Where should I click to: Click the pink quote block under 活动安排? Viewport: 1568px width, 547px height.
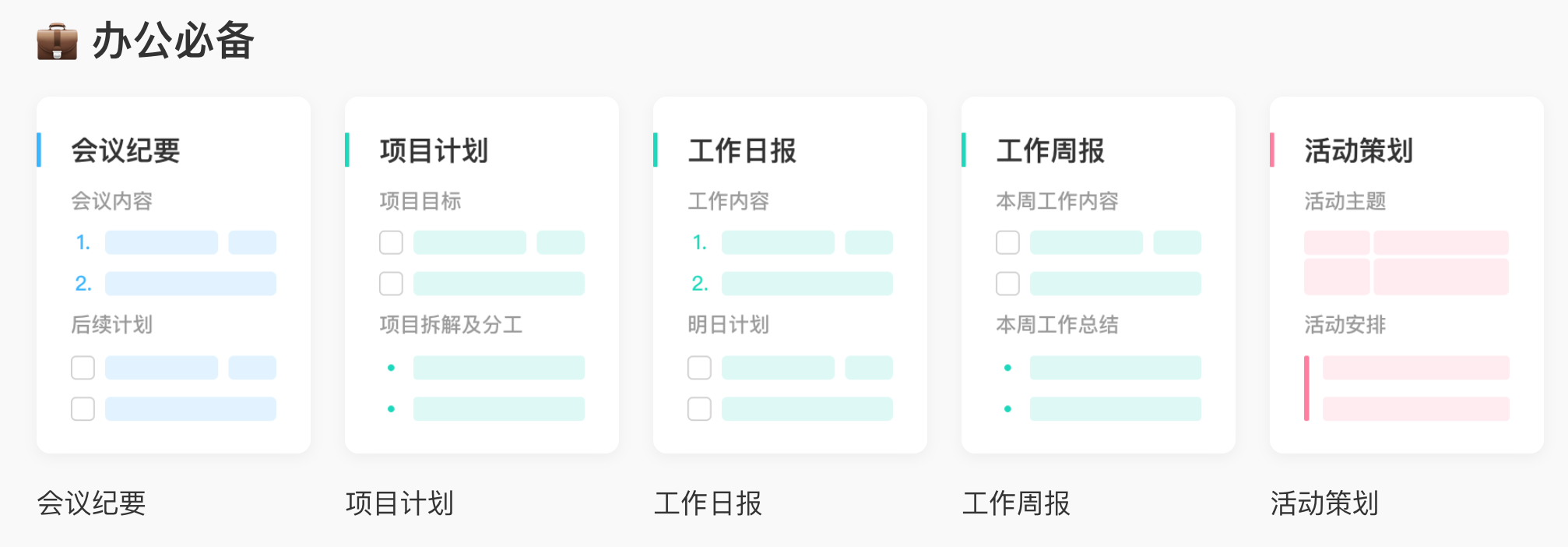point(1407,388)
